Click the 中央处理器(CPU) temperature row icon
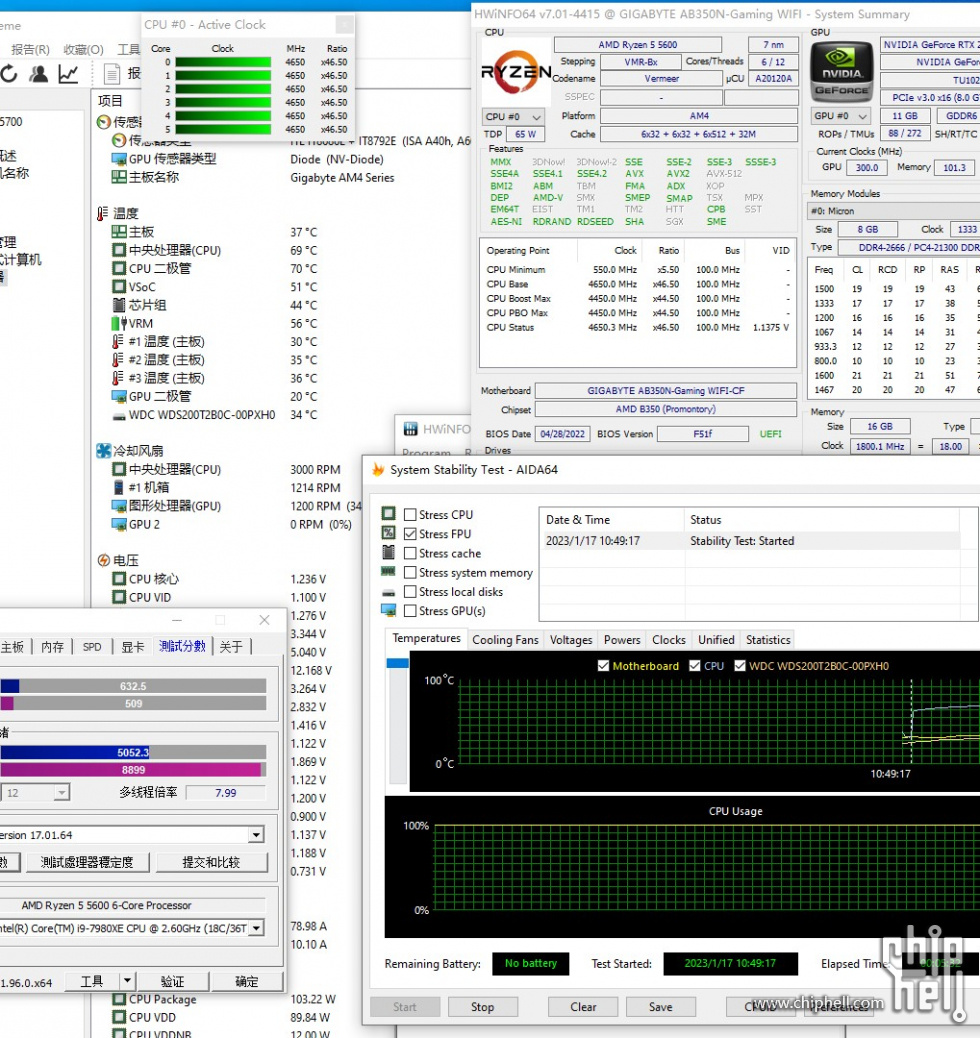The height and width of the screenshot is (1038, 980). 119,250
